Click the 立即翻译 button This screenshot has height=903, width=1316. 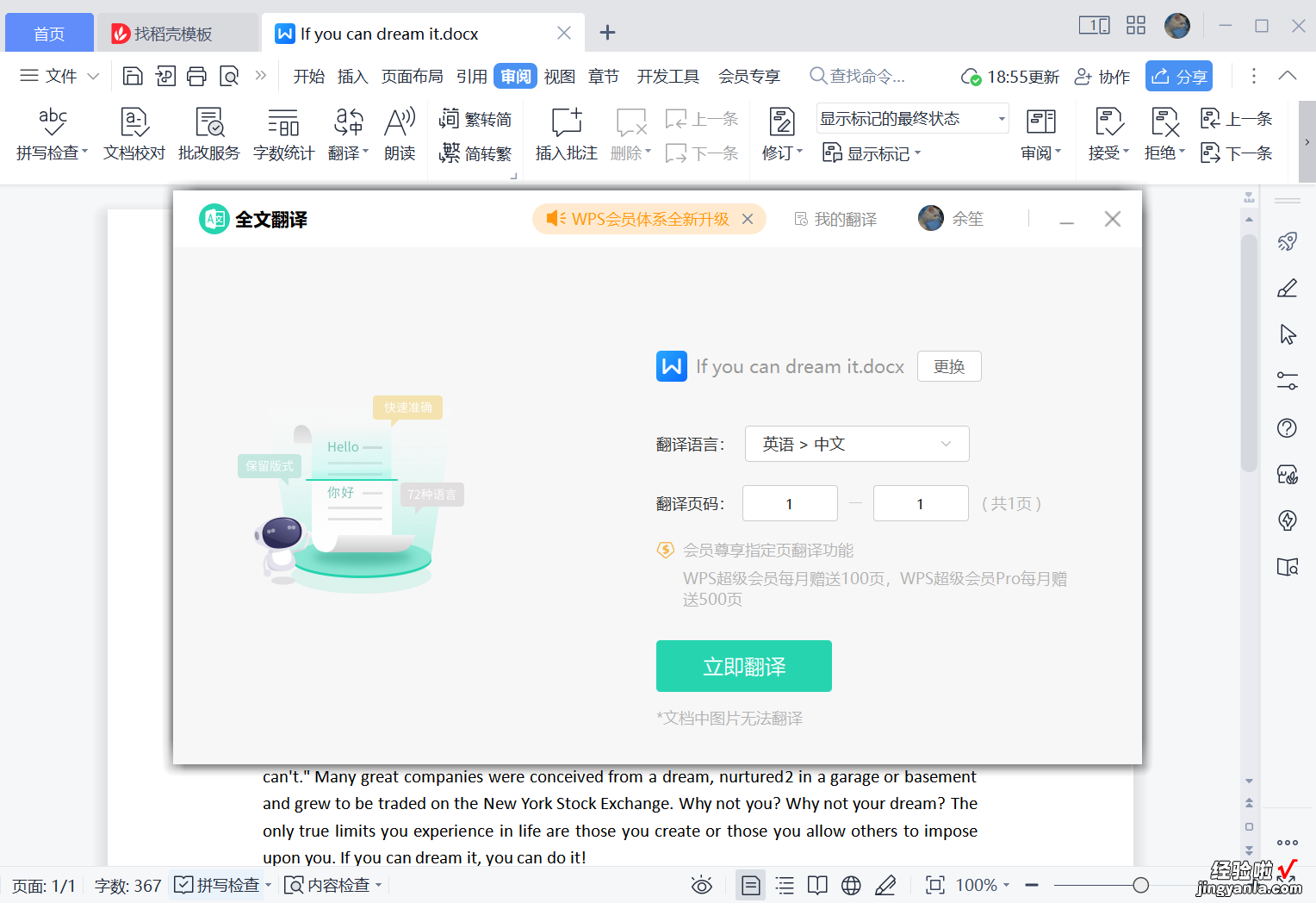(x=744, y=666)
